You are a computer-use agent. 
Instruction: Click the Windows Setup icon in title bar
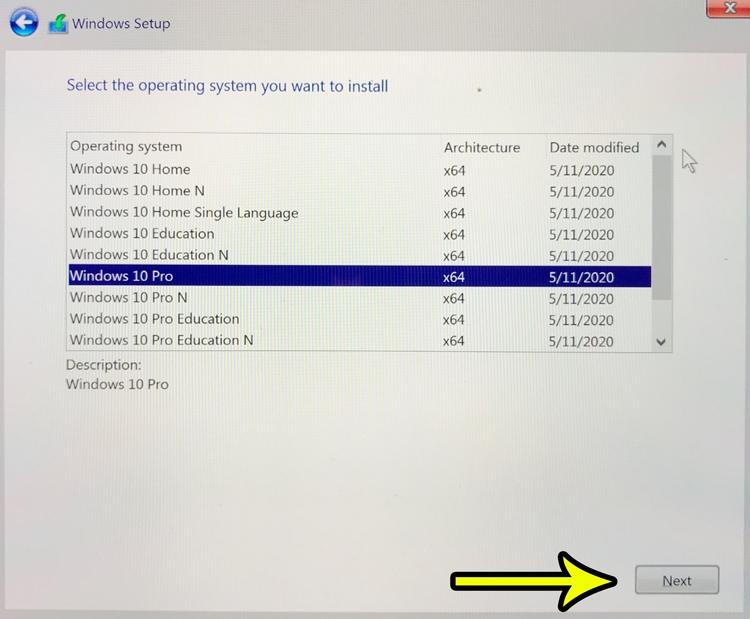coord(58,24)
